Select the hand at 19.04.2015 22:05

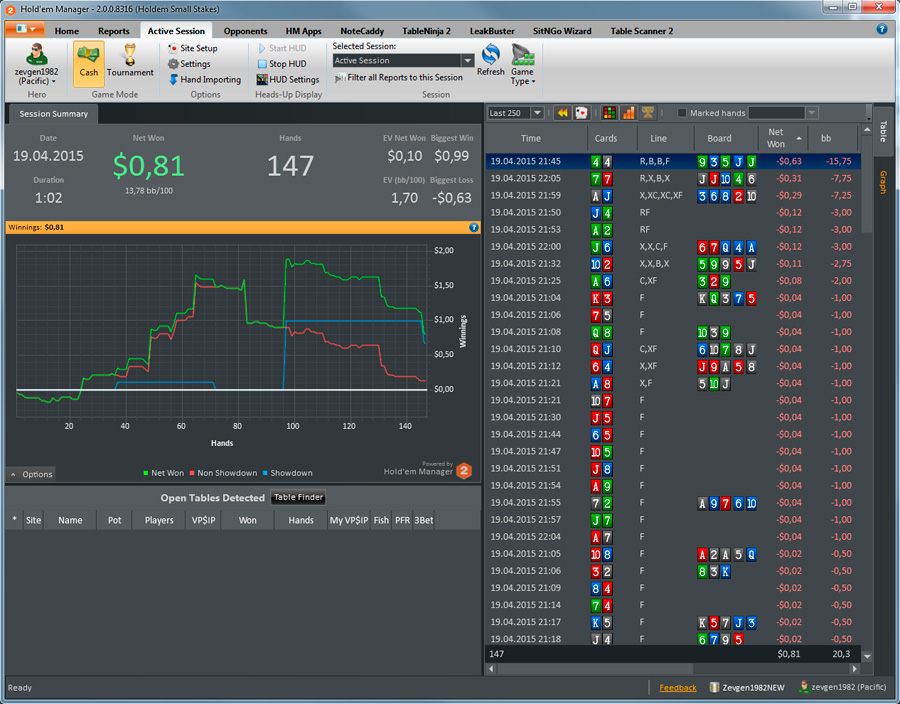point(673,179)
